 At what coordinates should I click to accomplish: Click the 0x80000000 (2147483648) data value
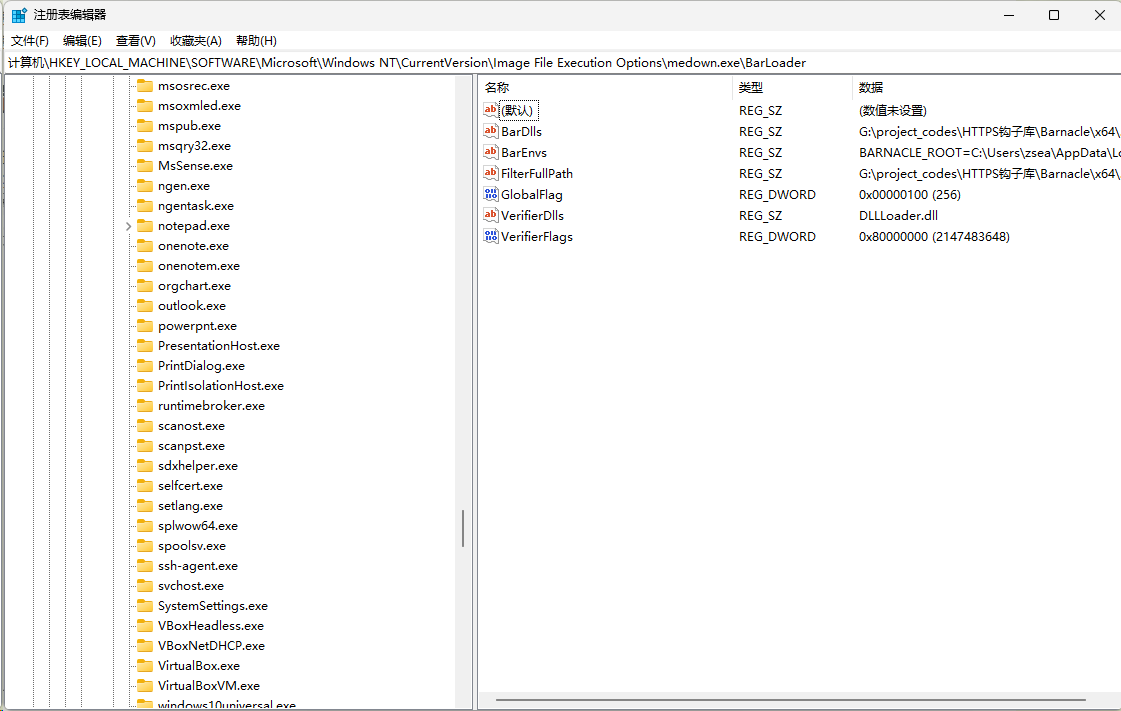(934, 237)
